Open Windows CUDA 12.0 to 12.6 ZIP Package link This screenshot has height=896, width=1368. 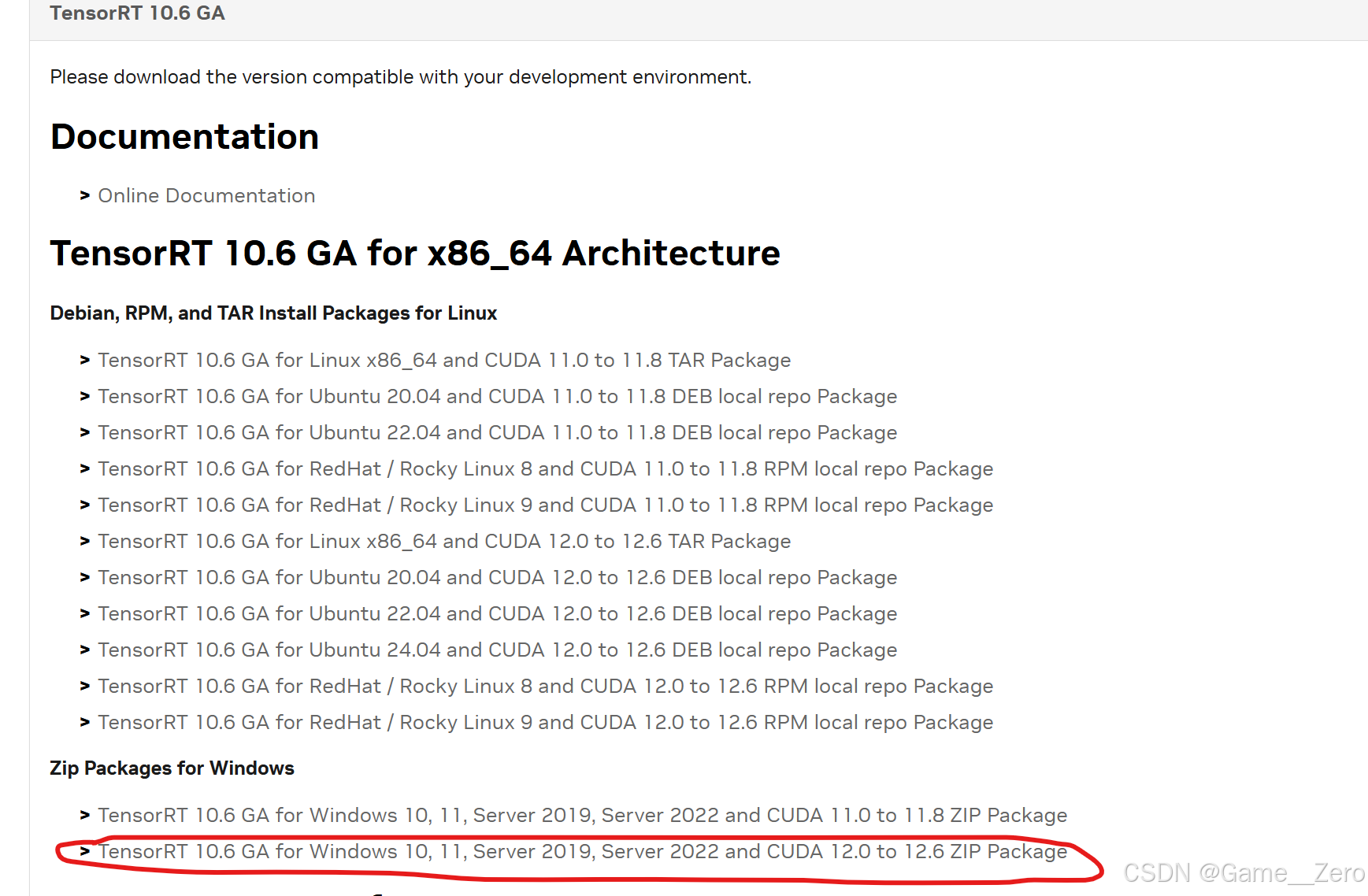(583, 851)
